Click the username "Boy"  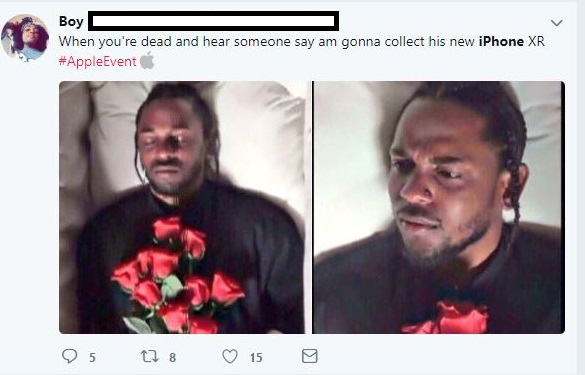coord(71,21)
